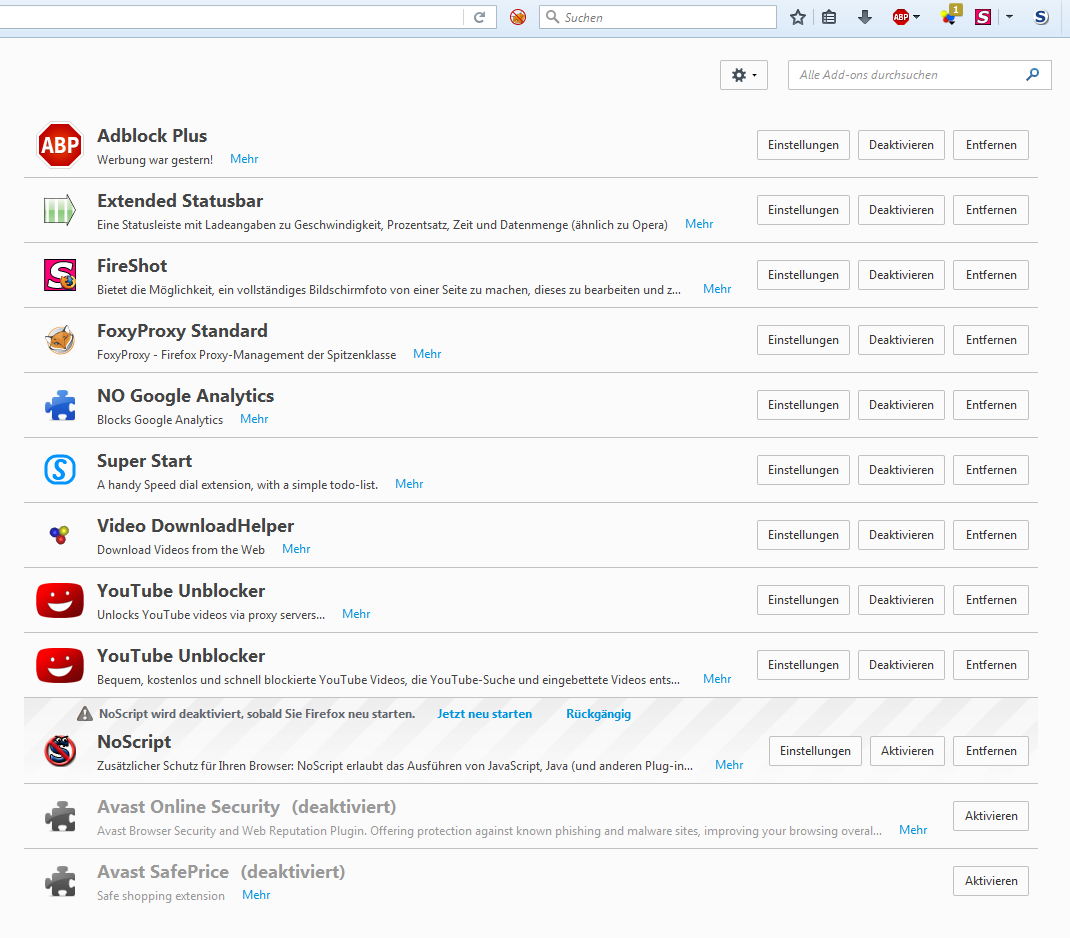Deactivate Extended Statusbar
Image resolution: width=1070 pixels, height=938 pixels.
point(901,210)
